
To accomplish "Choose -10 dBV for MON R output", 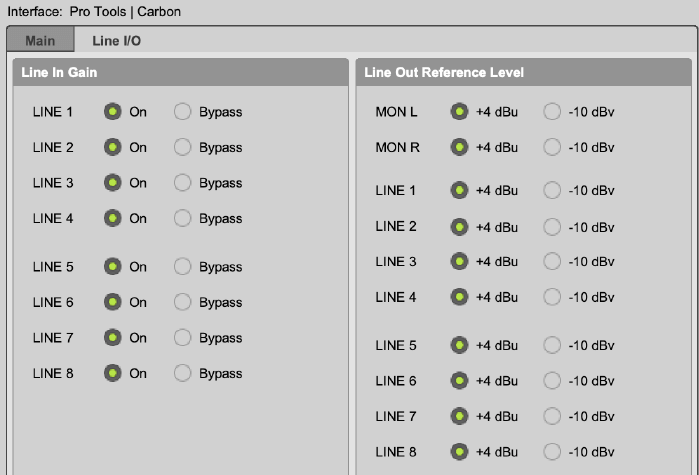I will pos(552,148).
